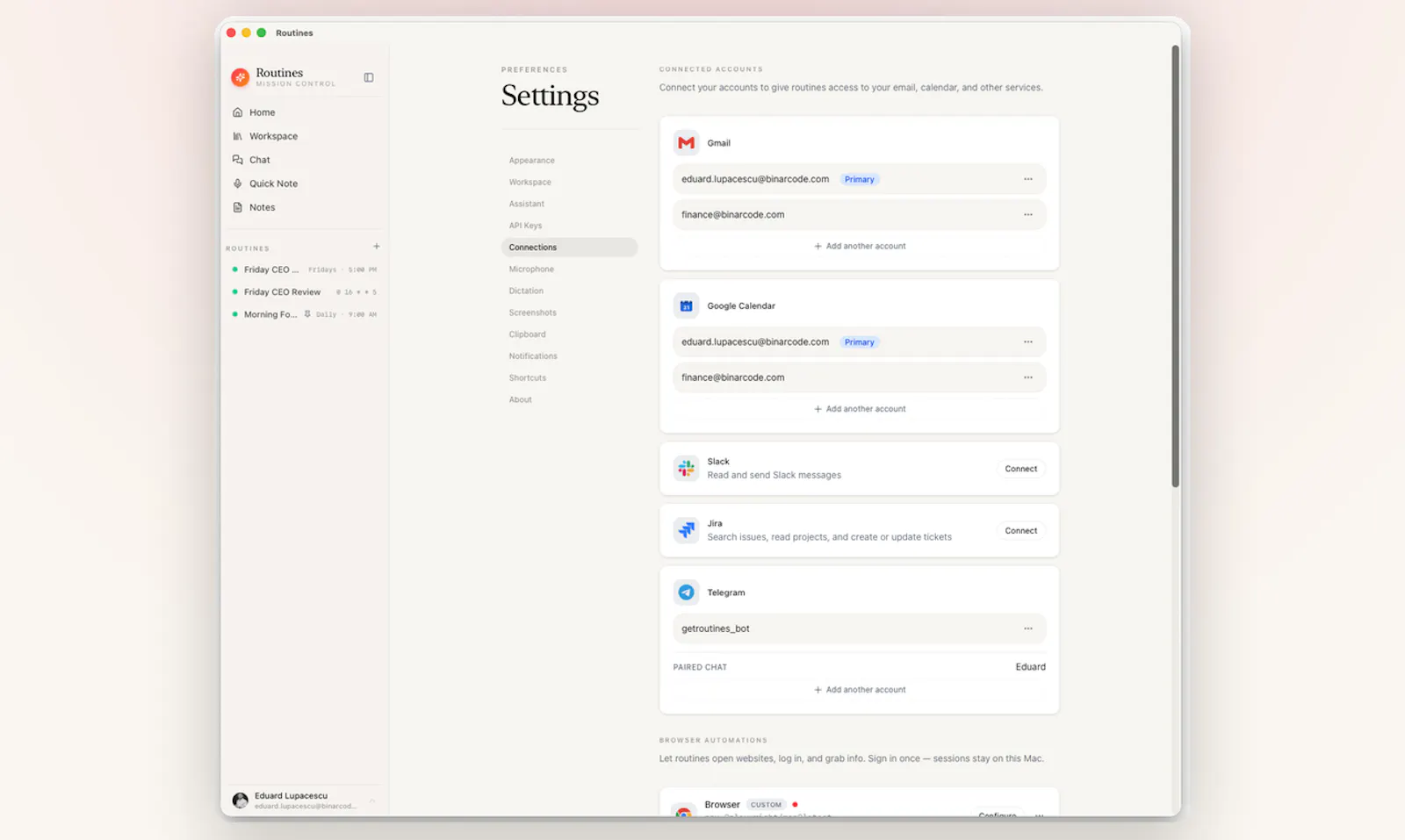Click the Jira logo icon

[x=687, y=530]
